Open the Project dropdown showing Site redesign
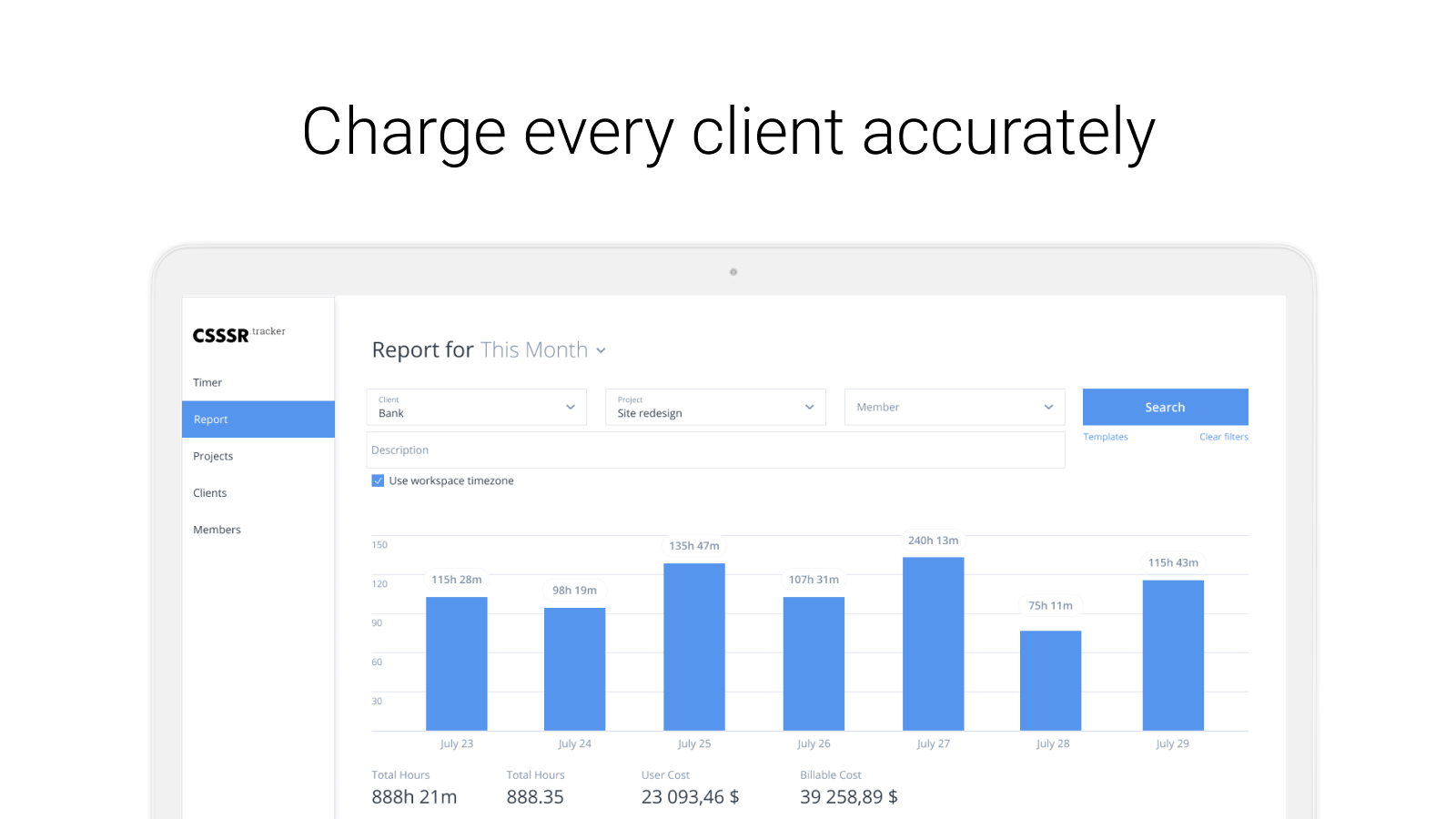 coord(715,407)
